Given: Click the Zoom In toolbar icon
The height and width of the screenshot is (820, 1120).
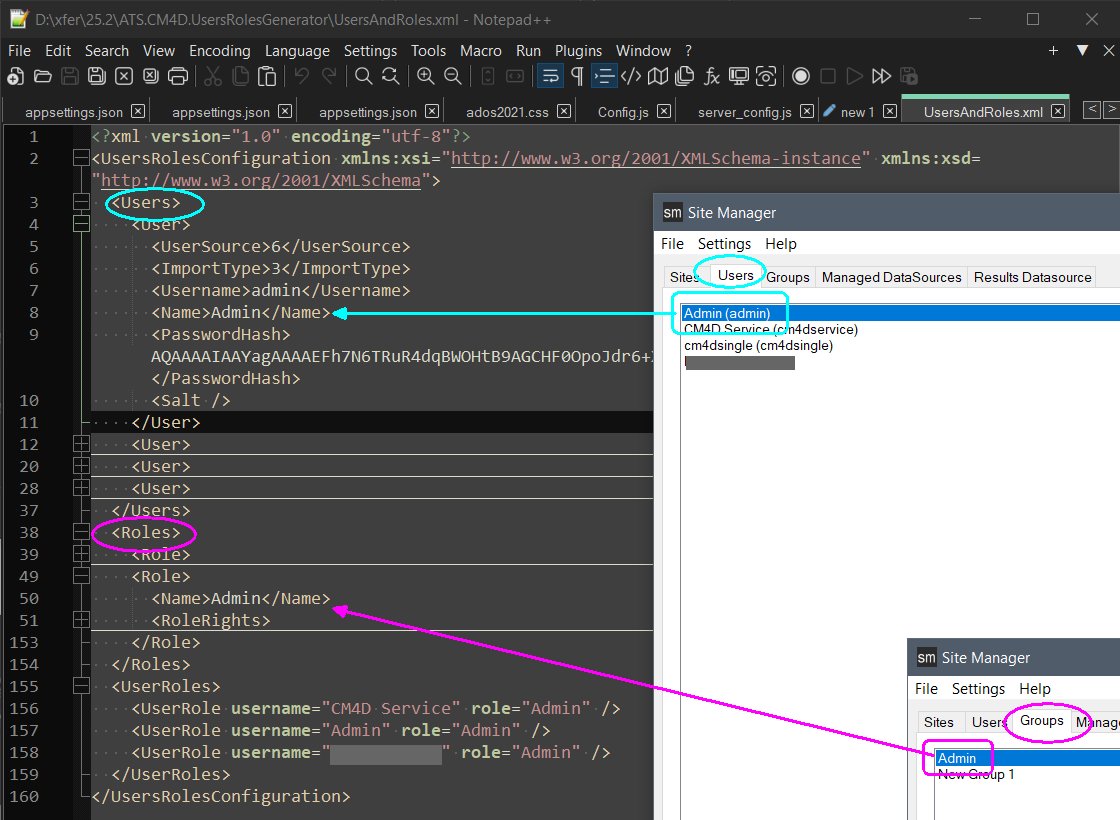Looking at the screenshot, I should (426, 76).
